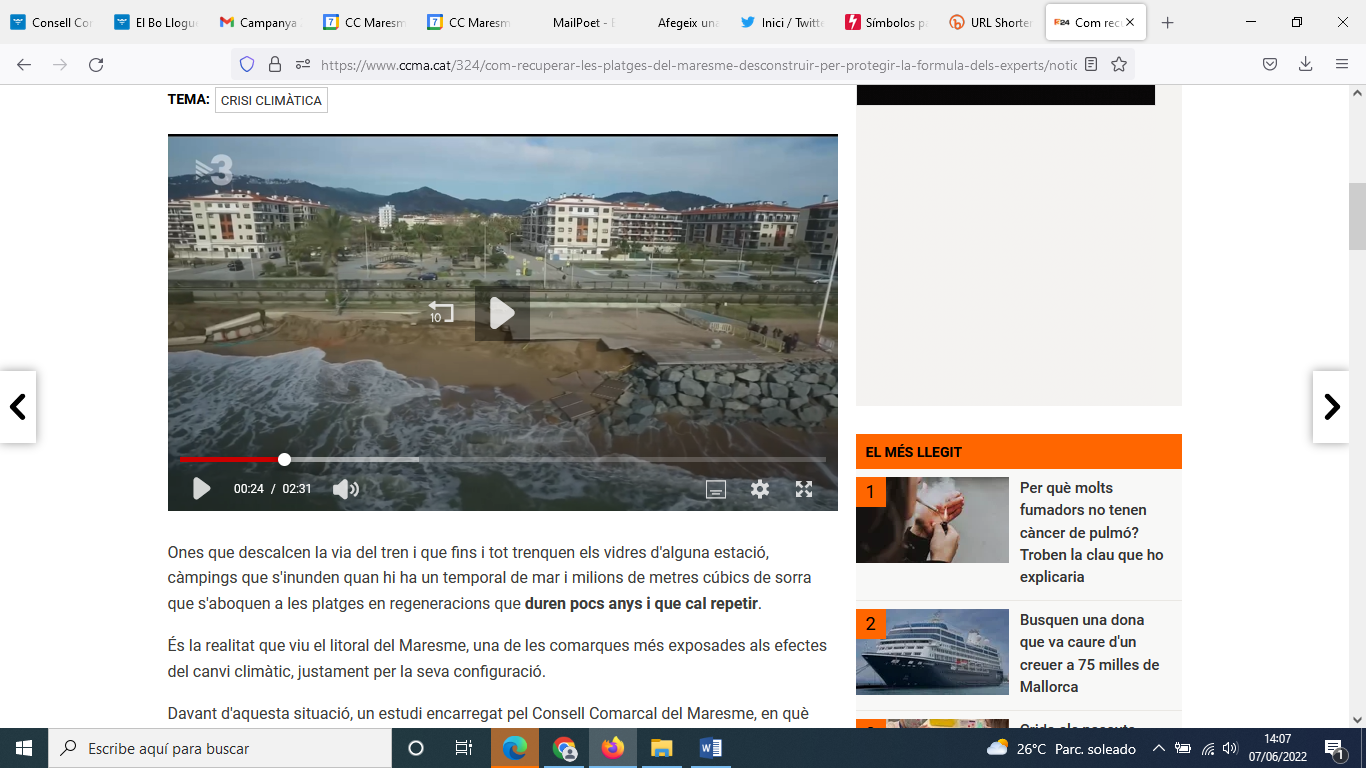Open video settings gear
Image resolution: width=1366 pixels, height=768 pixels.
coord(760,489)
